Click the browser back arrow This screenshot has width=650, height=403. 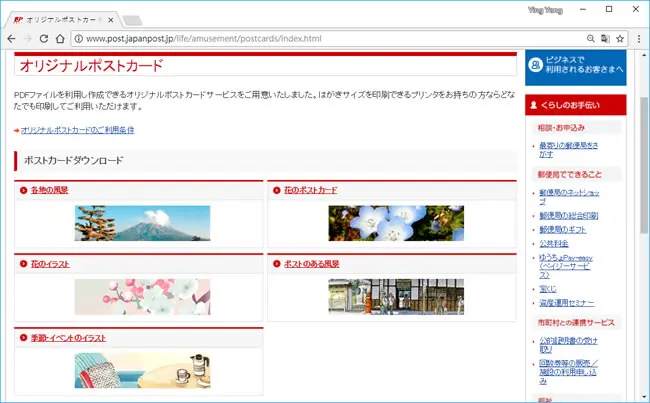[x=12, y=39]
